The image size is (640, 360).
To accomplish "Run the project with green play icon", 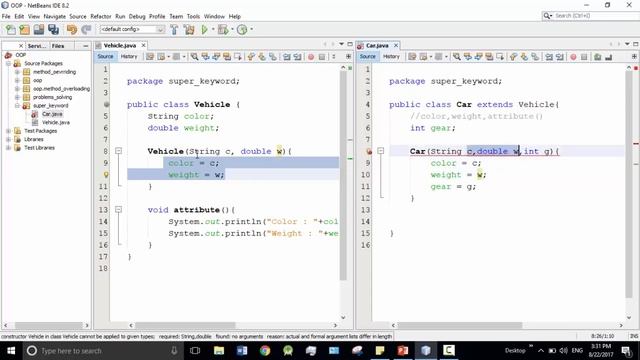I will (204, 29).
